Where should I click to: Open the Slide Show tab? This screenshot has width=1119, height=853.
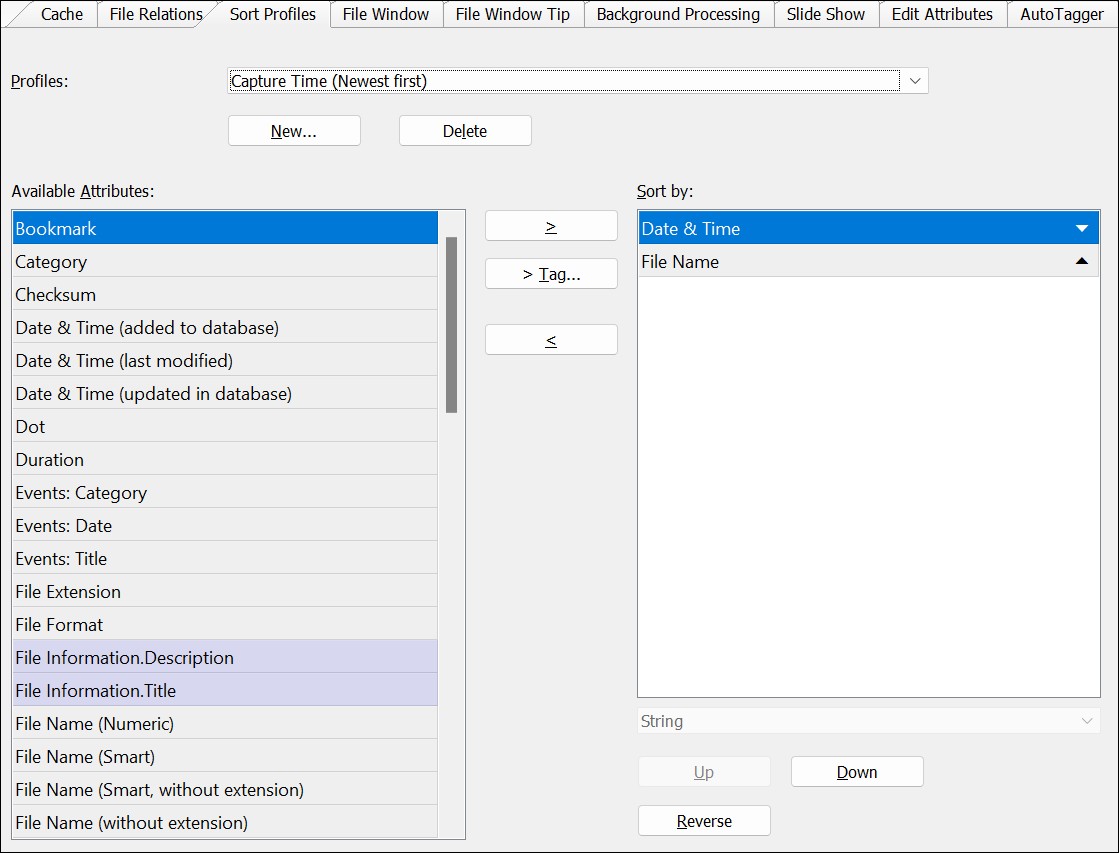(826, 14)
